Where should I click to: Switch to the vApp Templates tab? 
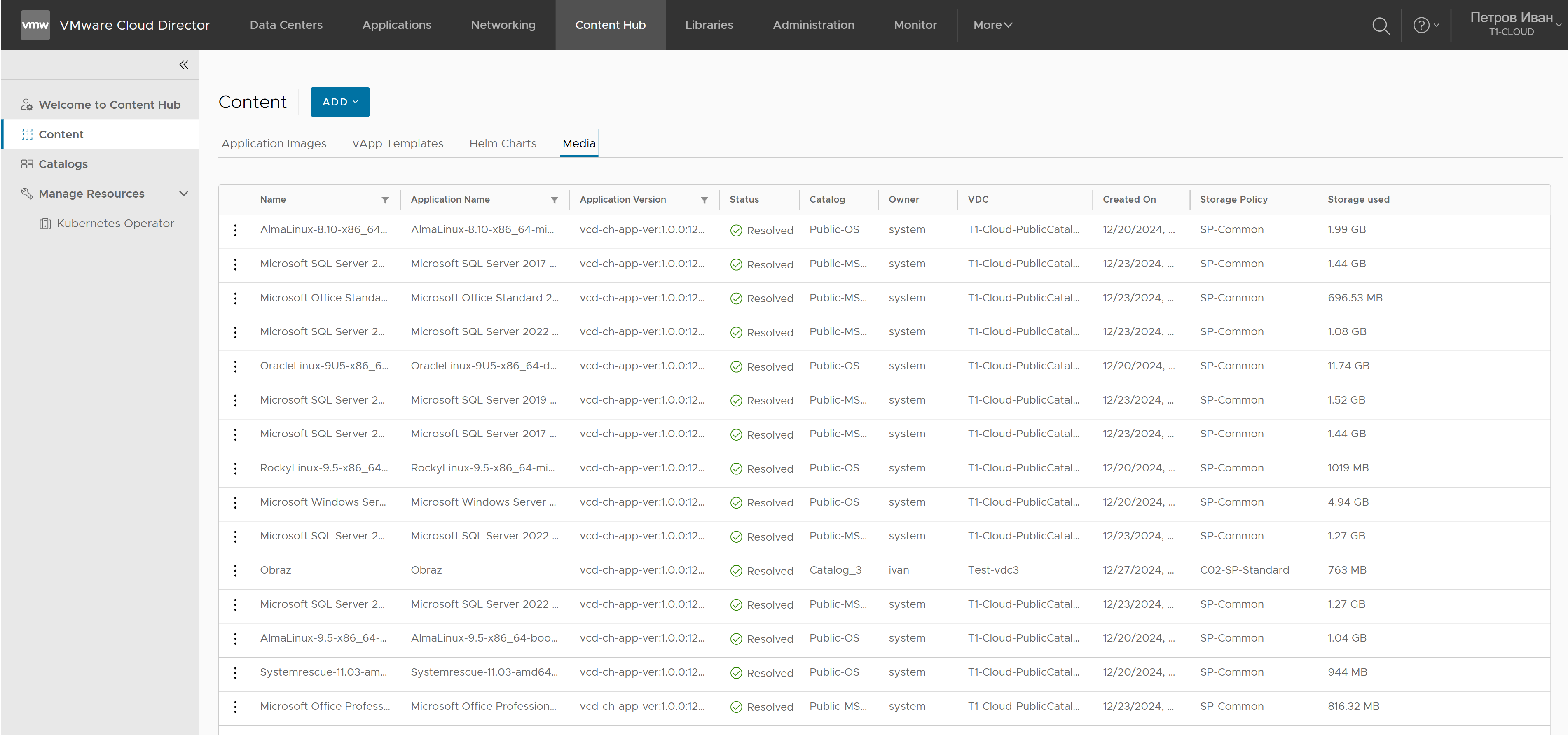point(398,144)
